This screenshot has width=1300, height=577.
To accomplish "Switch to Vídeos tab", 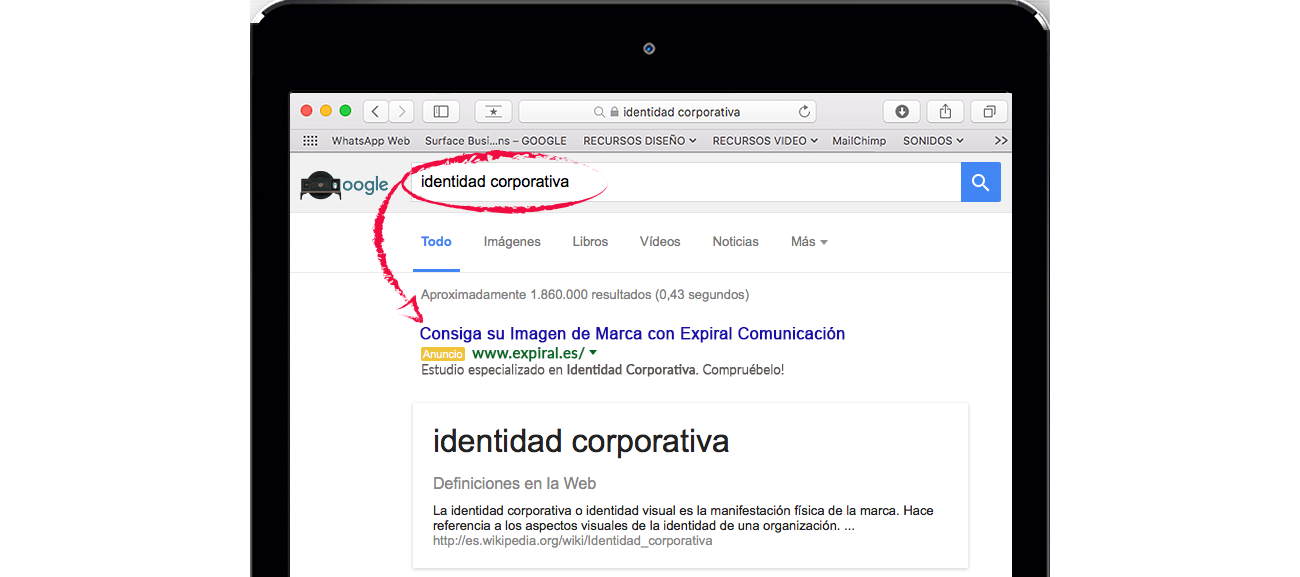I will pos(660,242).
